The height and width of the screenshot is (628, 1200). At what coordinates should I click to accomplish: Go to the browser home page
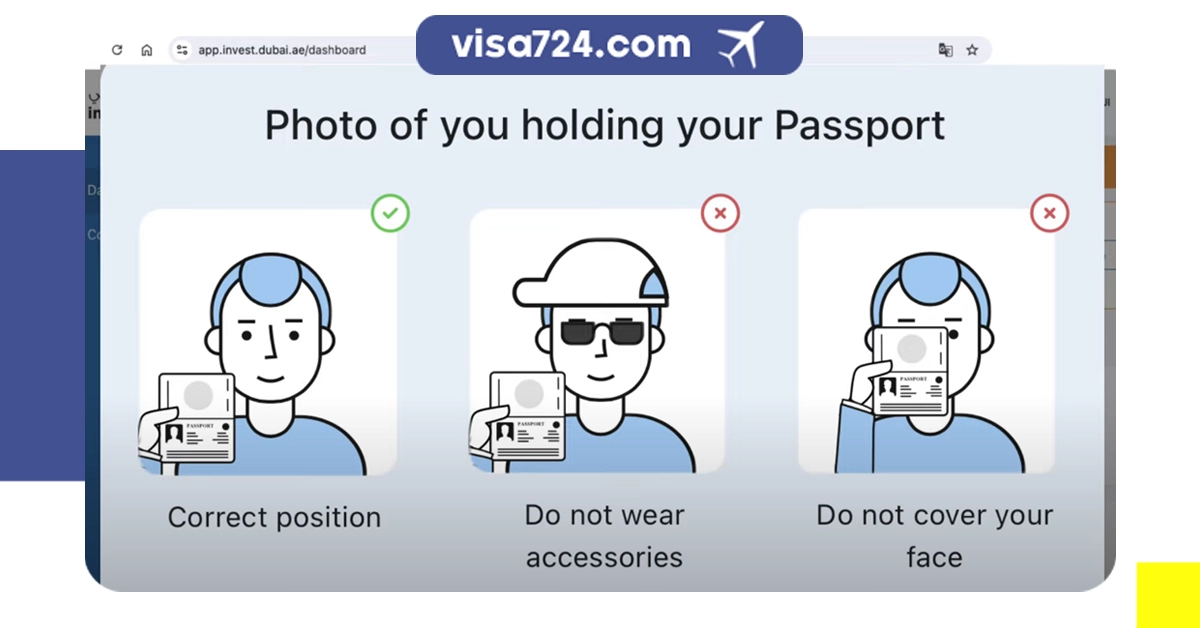(x=147, y=50)
